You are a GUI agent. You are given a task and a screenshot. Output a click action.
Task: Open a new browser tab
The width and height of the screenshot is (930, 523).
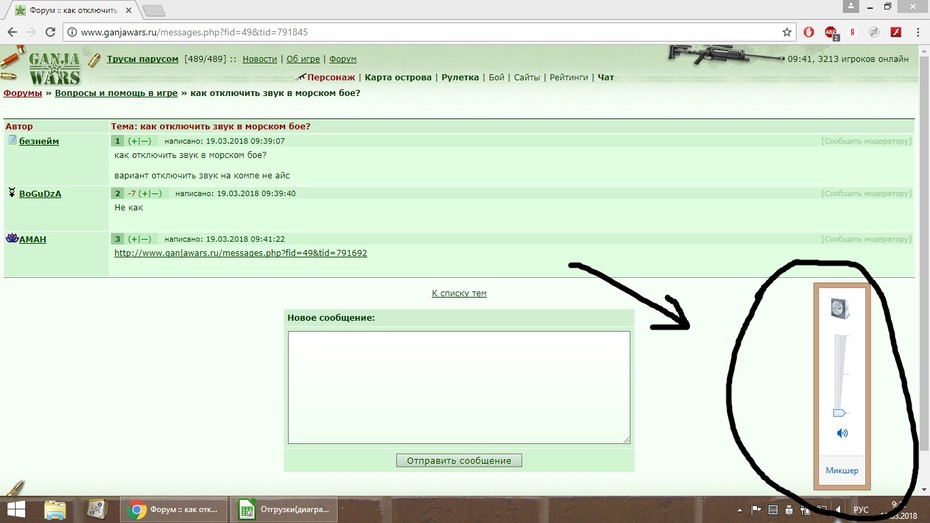click(x=154, y=10)
